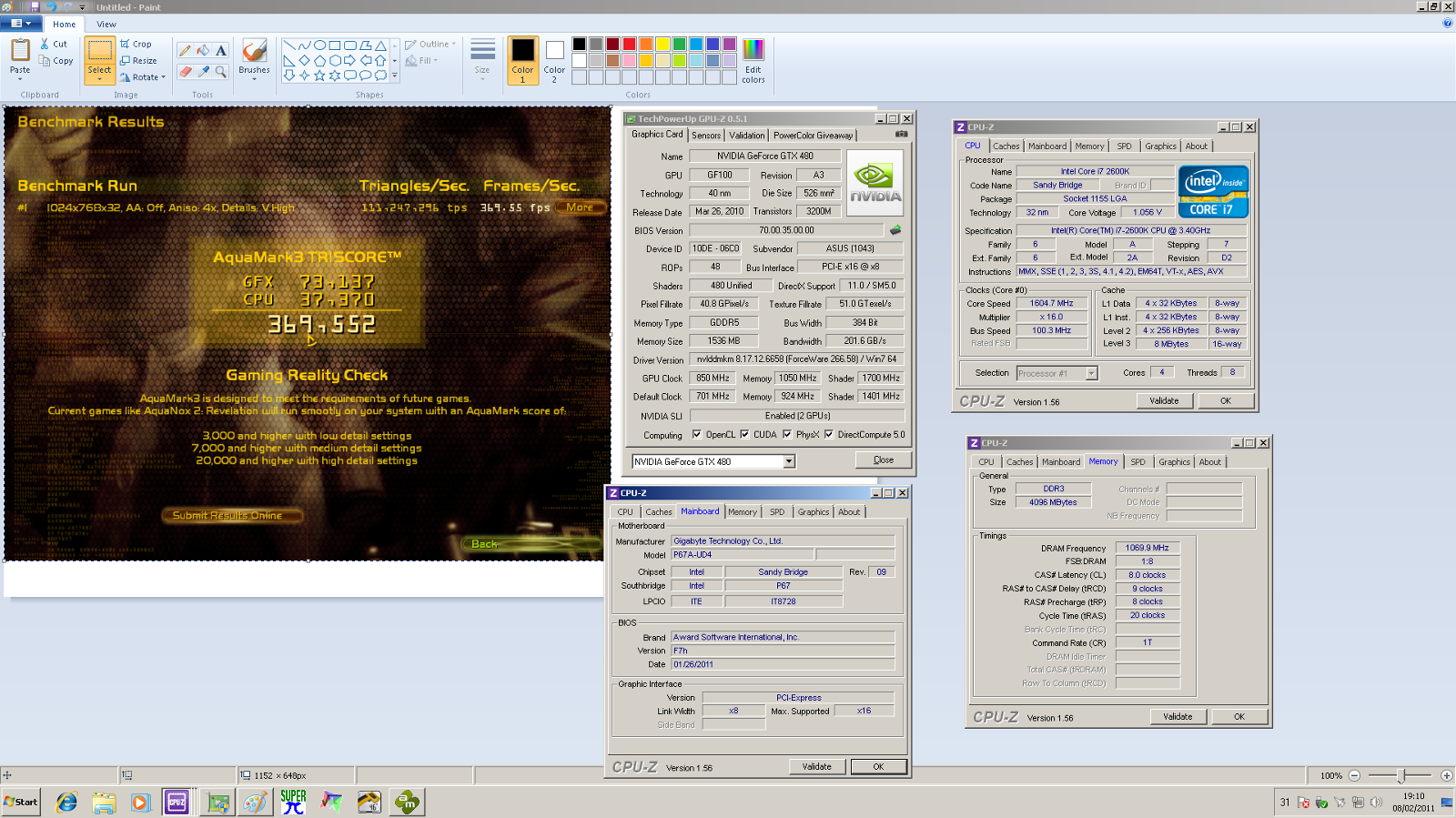Click the BIOS save chip icon in GPU-Z
This screenshot has width=1456, height=818.
(895, 230)
